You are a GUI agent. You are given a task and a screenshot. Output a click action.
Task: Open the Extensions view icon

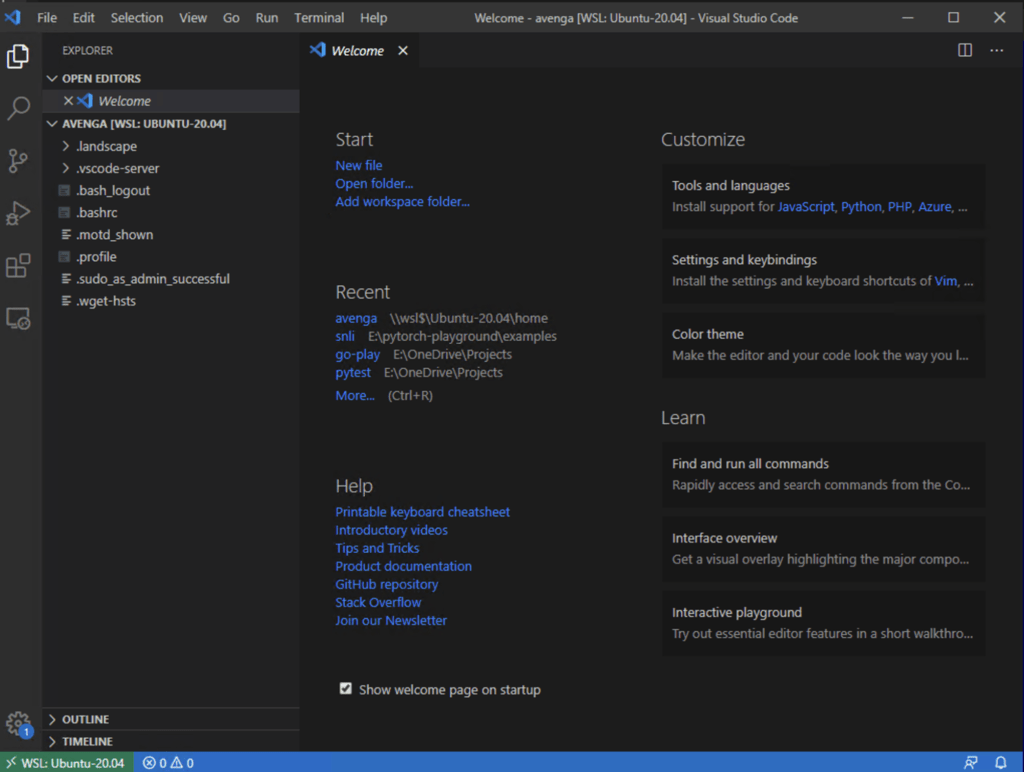point(18,265)
